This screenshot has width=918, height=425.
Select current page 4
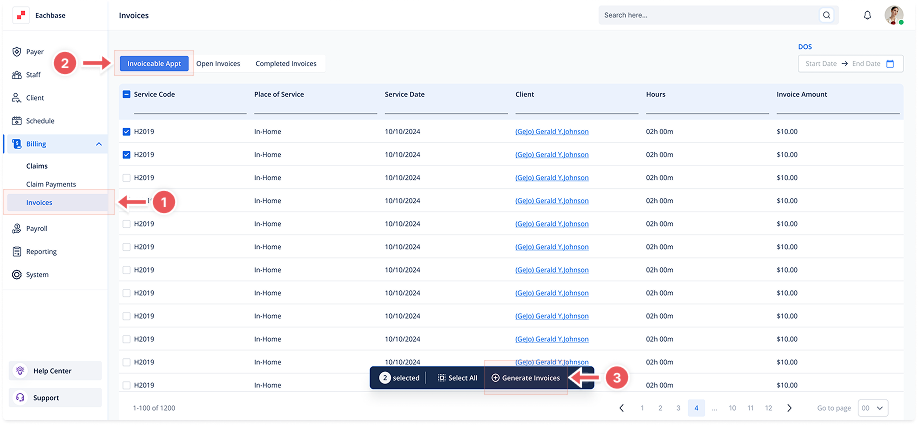696,408
